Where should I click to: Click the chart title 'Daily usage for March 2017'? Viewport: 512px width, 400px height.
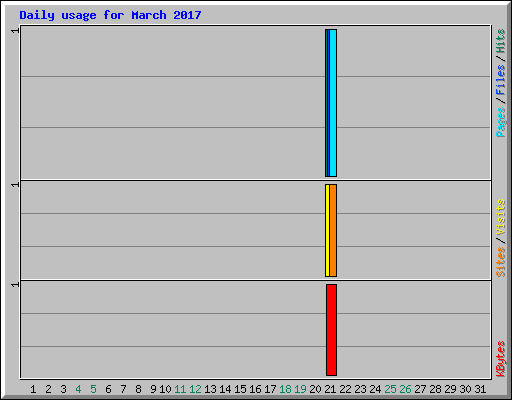coord(110,15)
